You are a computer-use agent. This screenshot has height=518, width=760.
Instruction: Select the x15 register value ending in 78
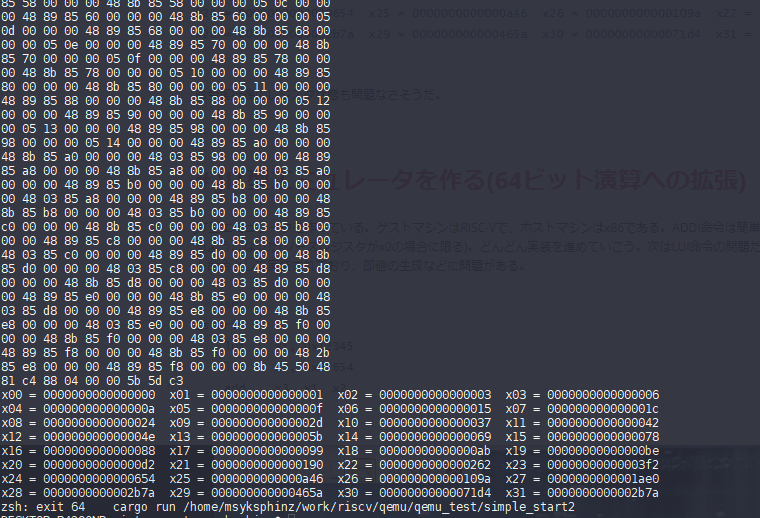point(603,437)
